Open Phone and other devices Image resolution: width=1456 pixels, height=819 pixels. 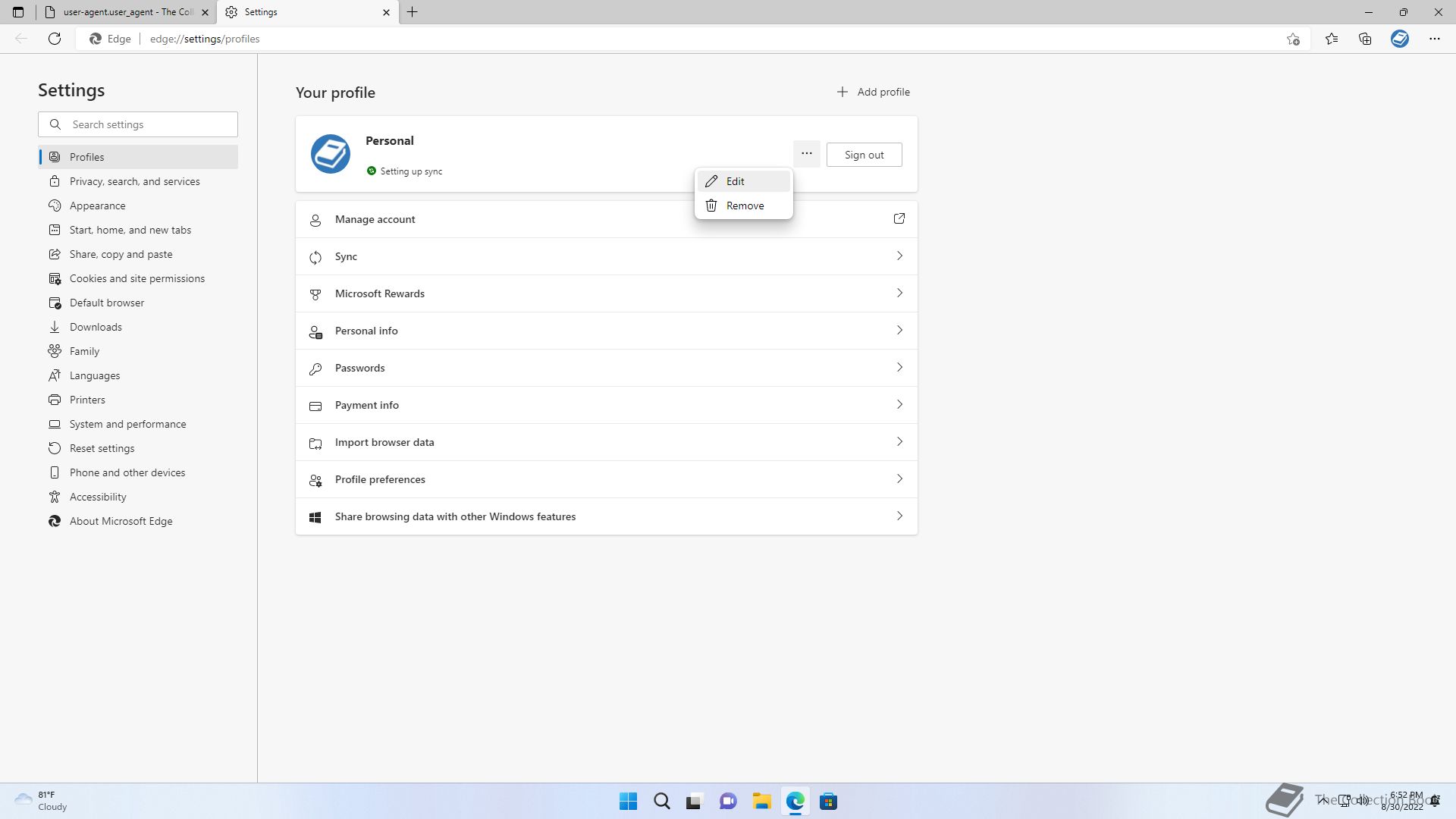(138, 472)
